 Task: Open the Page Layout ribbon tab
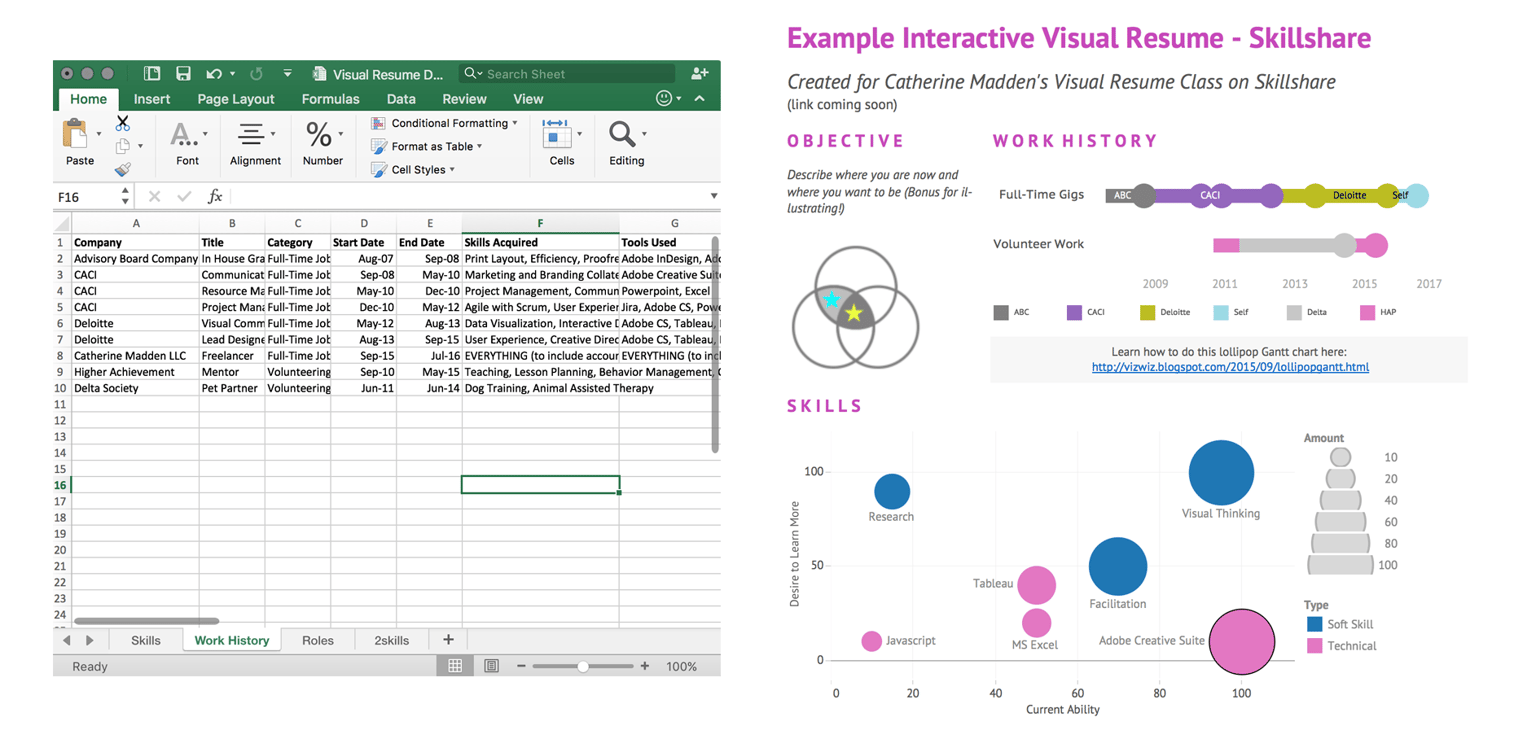(x=236, y=99)
